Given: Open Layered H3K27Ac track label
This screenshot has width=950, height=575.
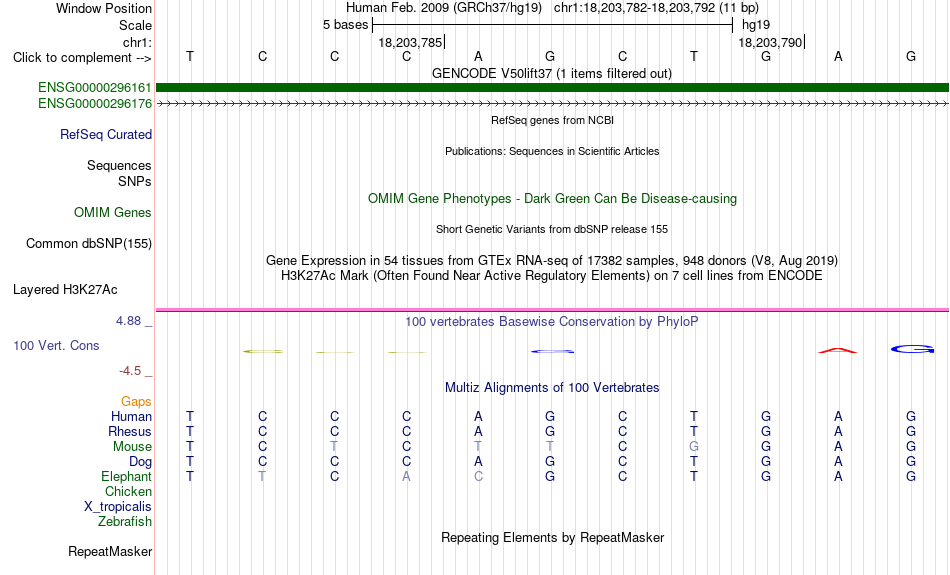Looking at the screenshot, I should (65, 290).
